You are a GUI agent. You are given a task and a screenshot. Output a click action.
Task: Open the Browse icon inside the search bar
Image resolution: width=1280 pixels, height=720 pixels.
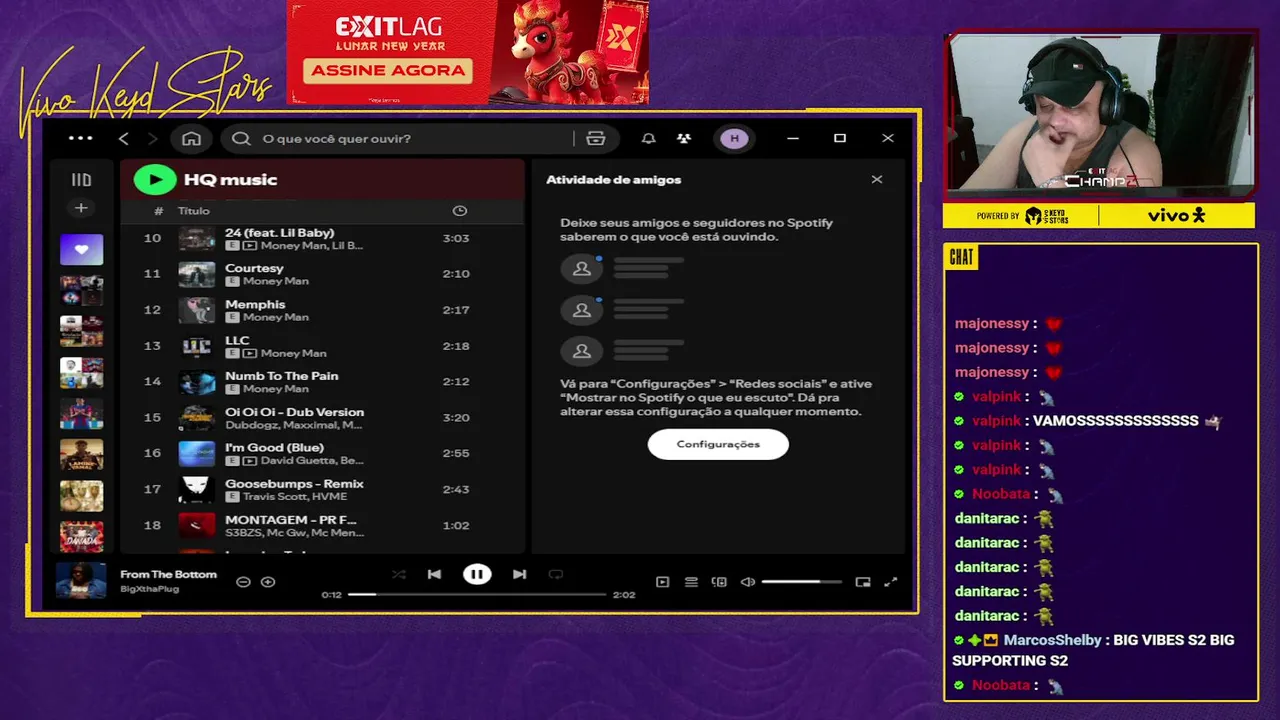point(596,139)
